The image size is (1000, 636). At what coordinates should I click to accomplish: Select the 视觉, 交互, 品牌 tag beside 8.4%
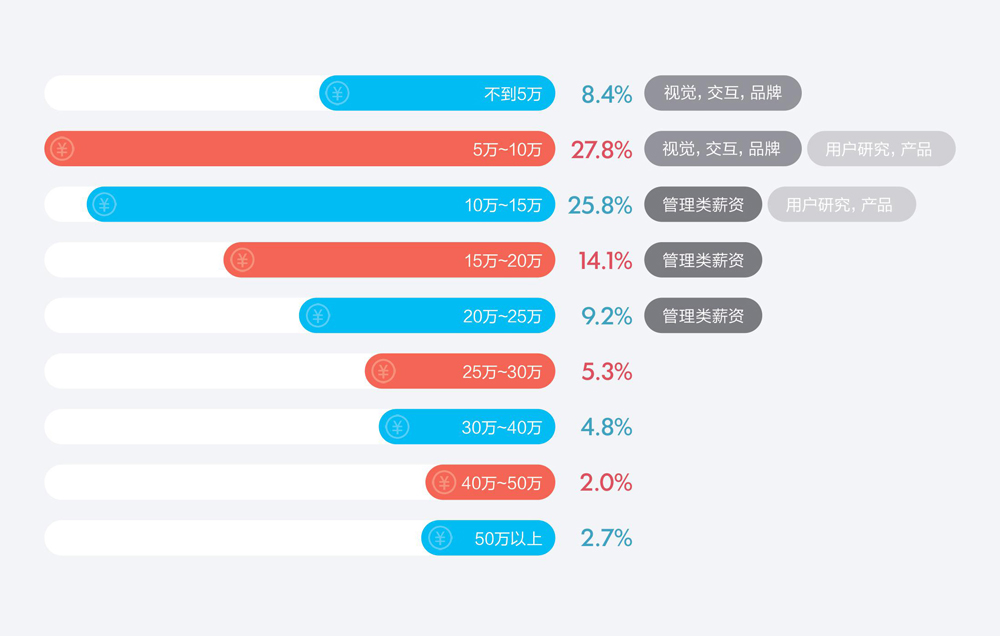pyautogui.click(x=723, y=94)
